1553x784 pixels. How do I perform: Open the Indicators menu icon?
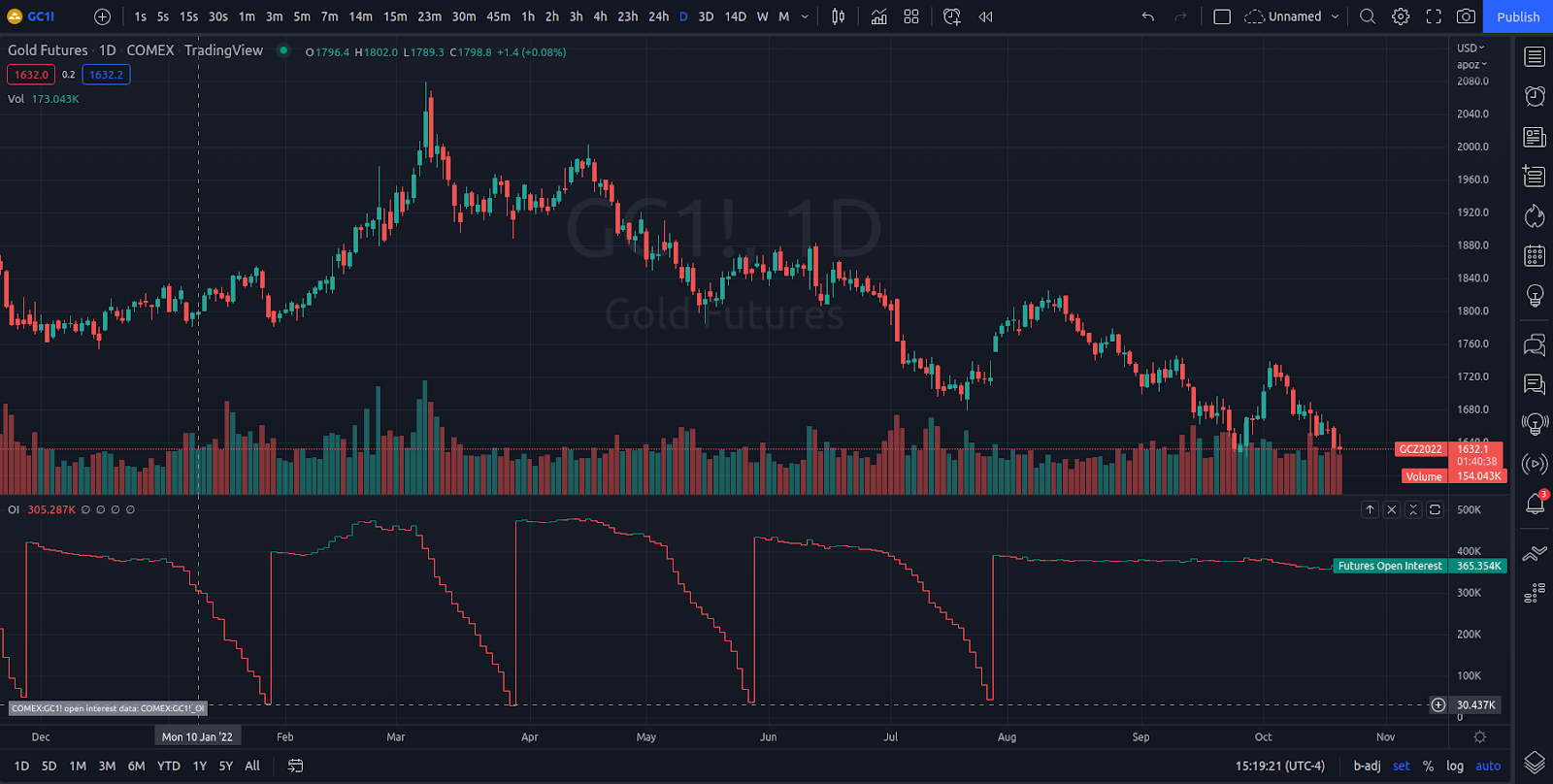pyautogui.click(x=878, y=16)
